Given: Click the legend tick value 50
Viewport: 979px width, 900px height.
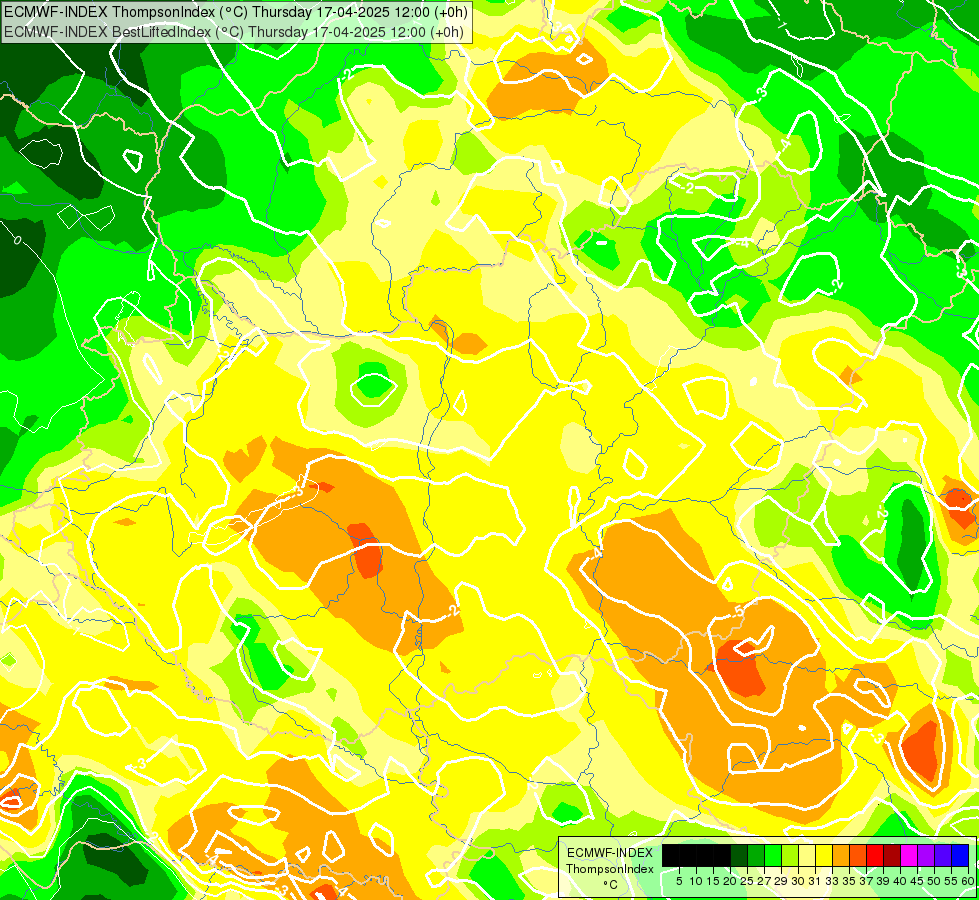Looking at the screenshot, I should tap(934, 881).
